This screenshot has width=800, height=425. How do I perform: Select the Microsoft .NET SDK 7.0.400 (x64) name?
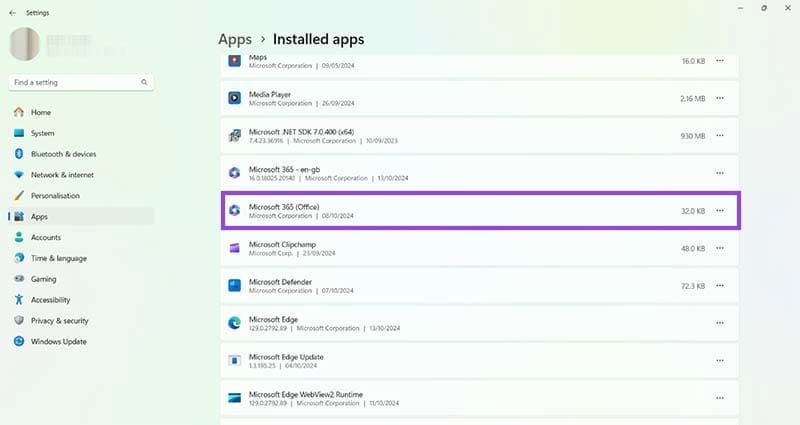click(301, 132)
